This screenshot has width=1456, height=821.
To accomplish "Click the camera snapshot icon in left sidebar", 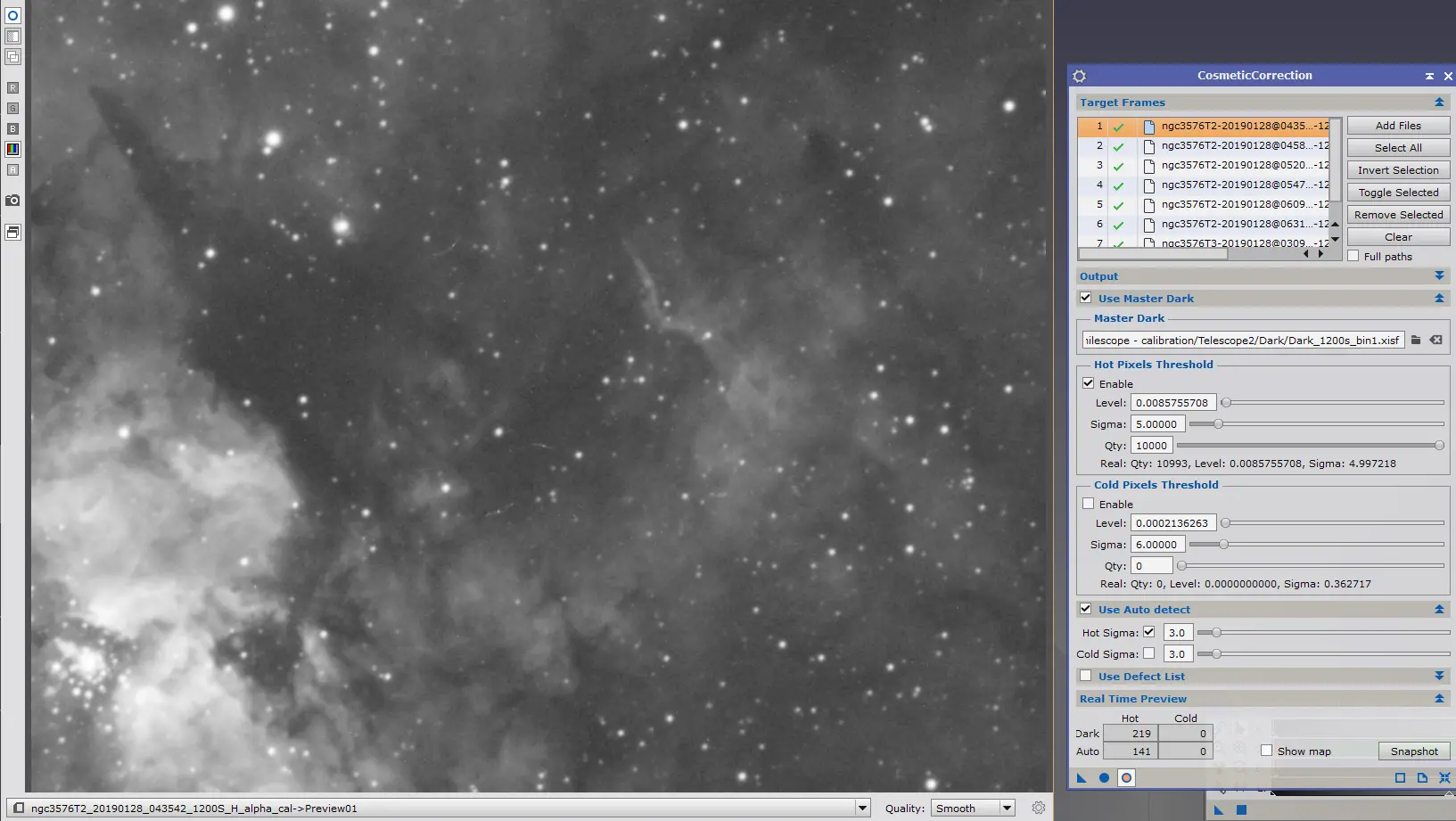I will (x=12, y=201).
